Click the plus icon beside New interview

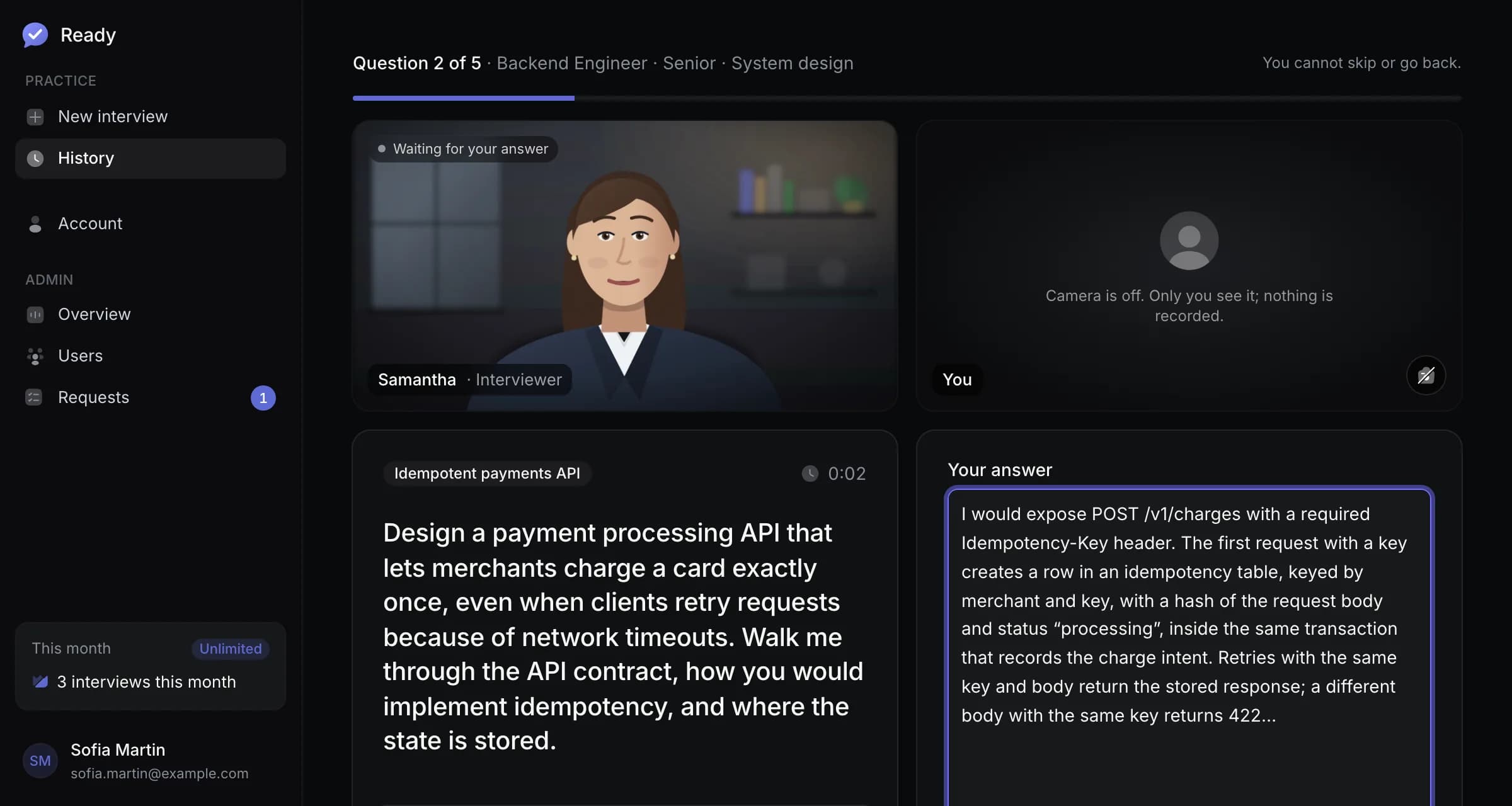[x=35, y=117]
